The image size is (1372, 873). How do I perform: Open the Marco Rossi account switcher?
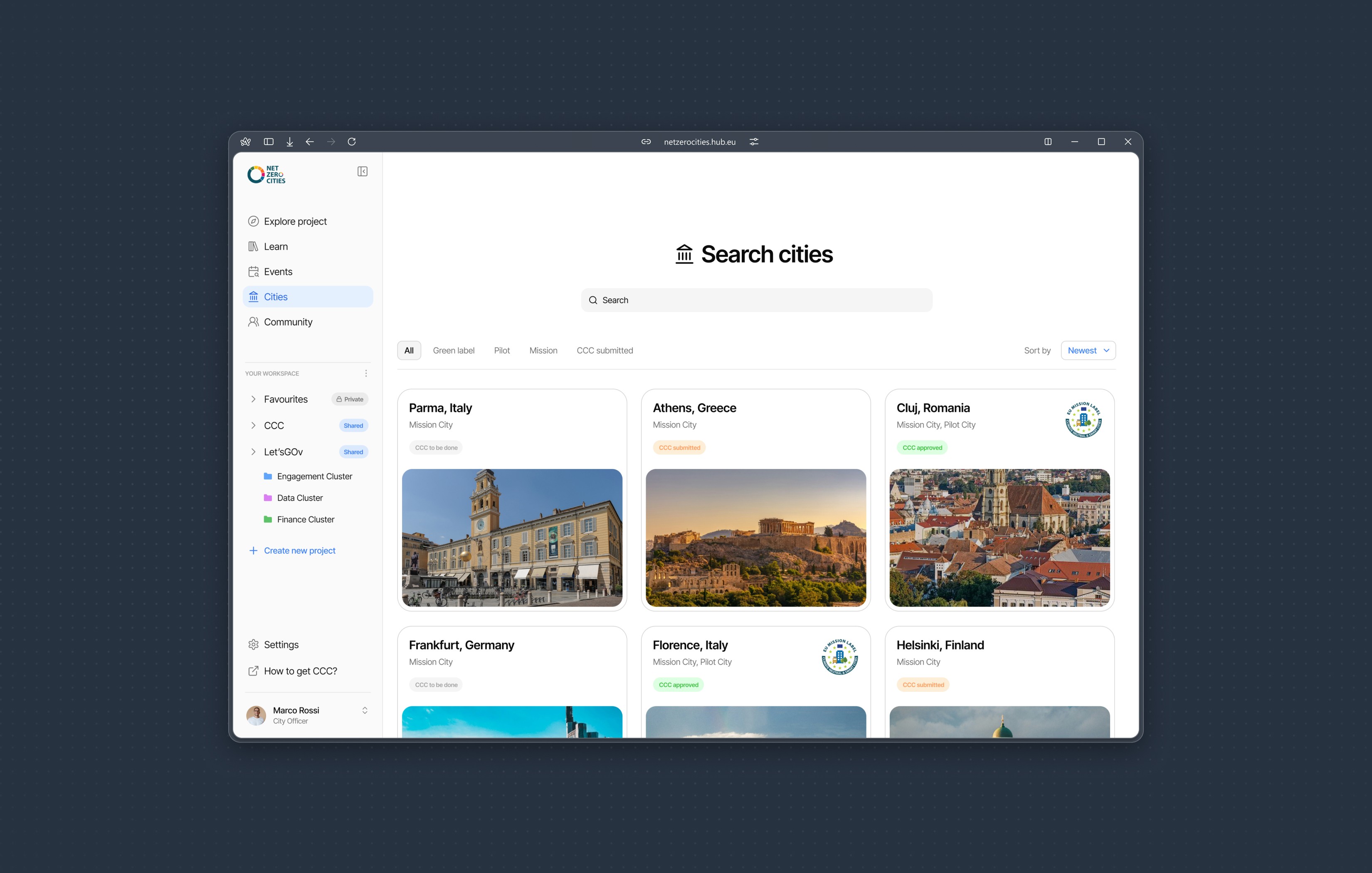coord(365,710)
